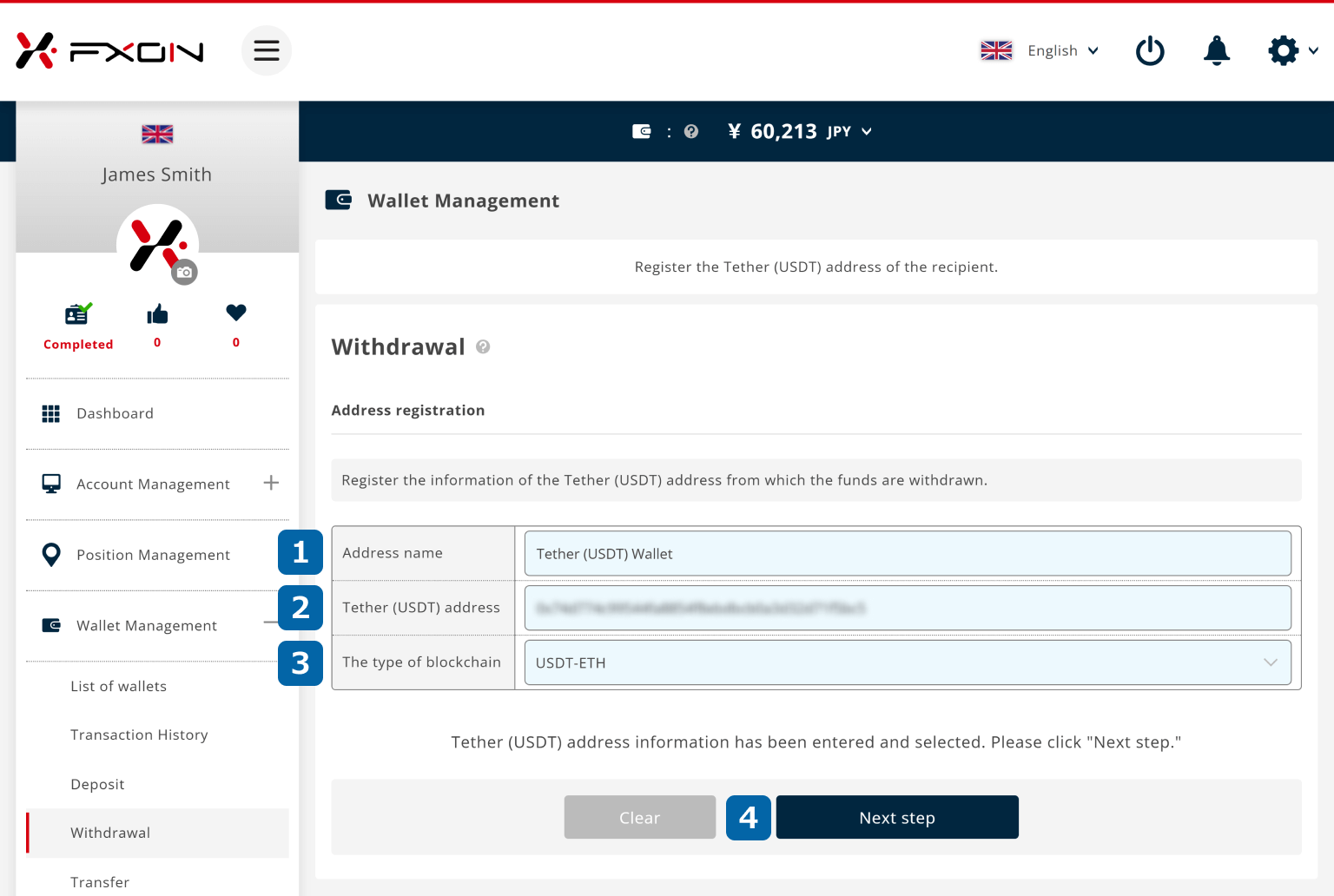Click the Wallet Management sidebar icon
The image size is (1334, 896).
click(51, 625)
